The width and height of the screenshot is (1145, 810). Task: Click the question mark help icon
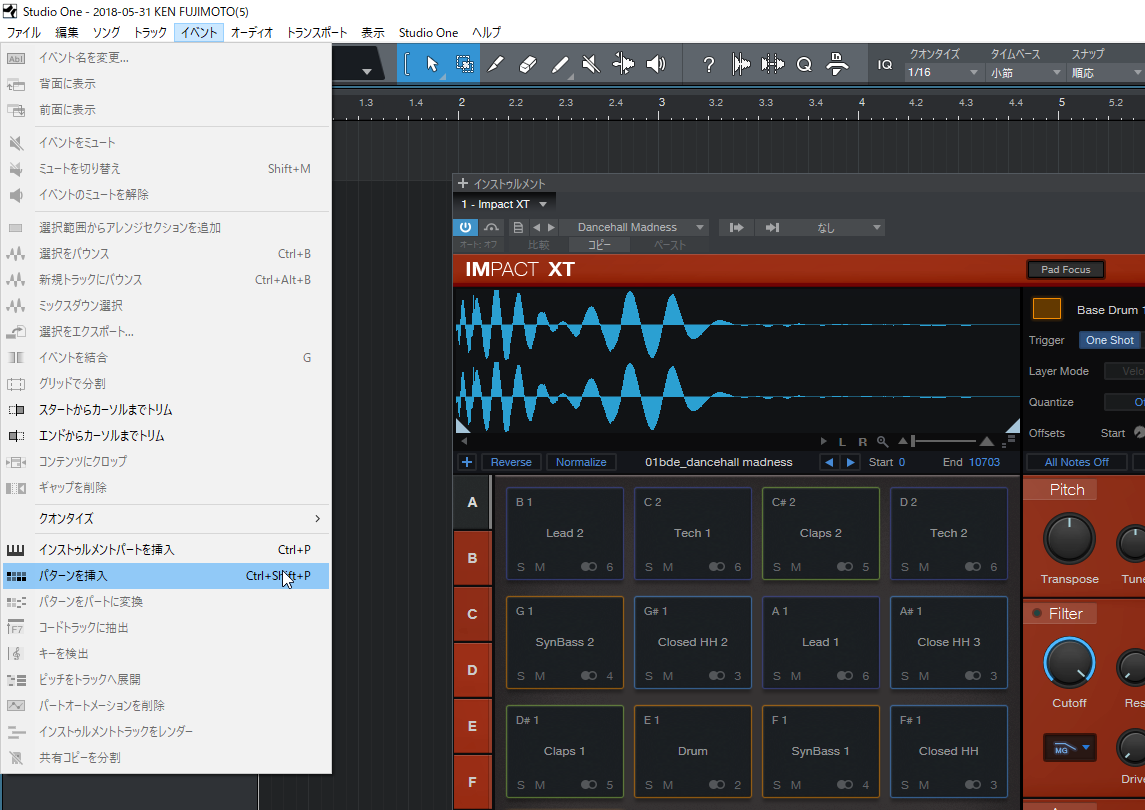(x=708, y=65)
